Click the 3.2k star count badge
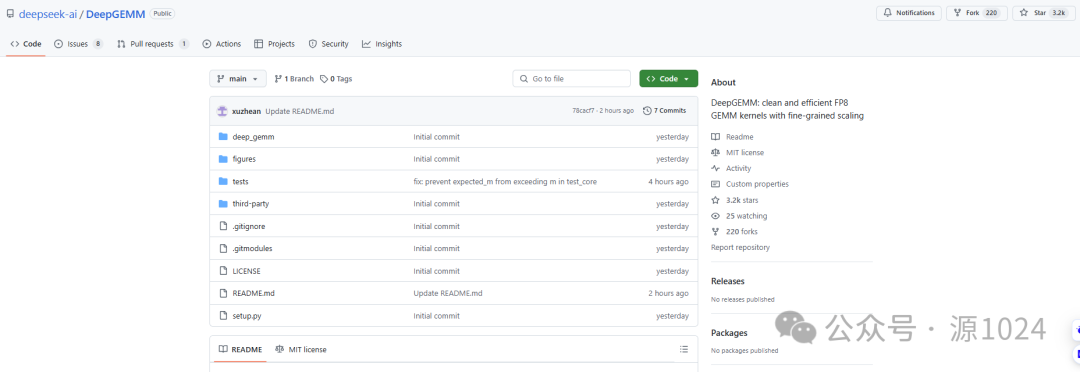 click(x=1059, y=13)
